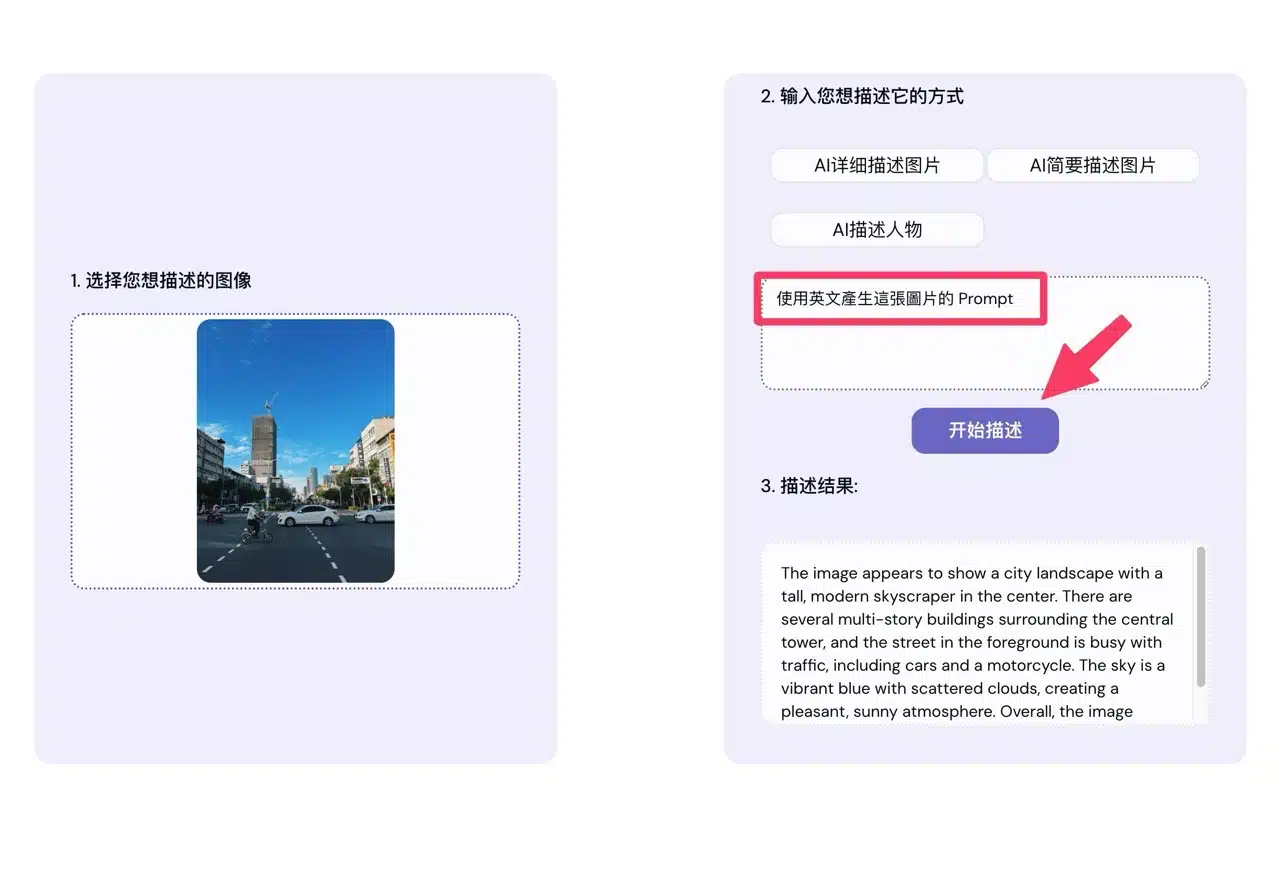
Task: Click the tall building under construction in photo
Action: (x=264, y=450)
